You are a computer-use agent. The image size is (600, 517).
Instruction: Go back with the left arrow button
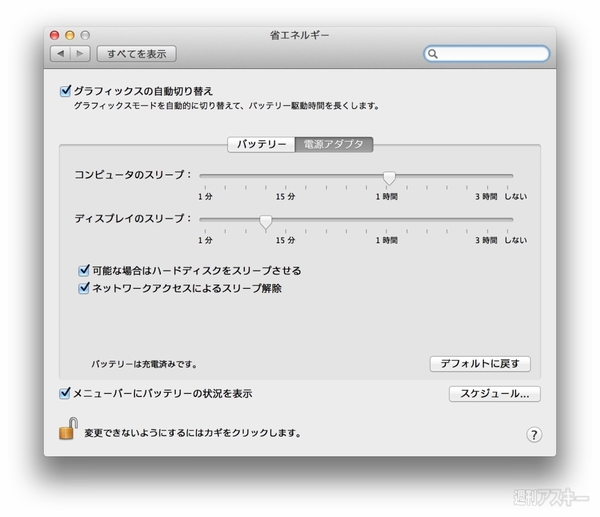coord(60,54)
